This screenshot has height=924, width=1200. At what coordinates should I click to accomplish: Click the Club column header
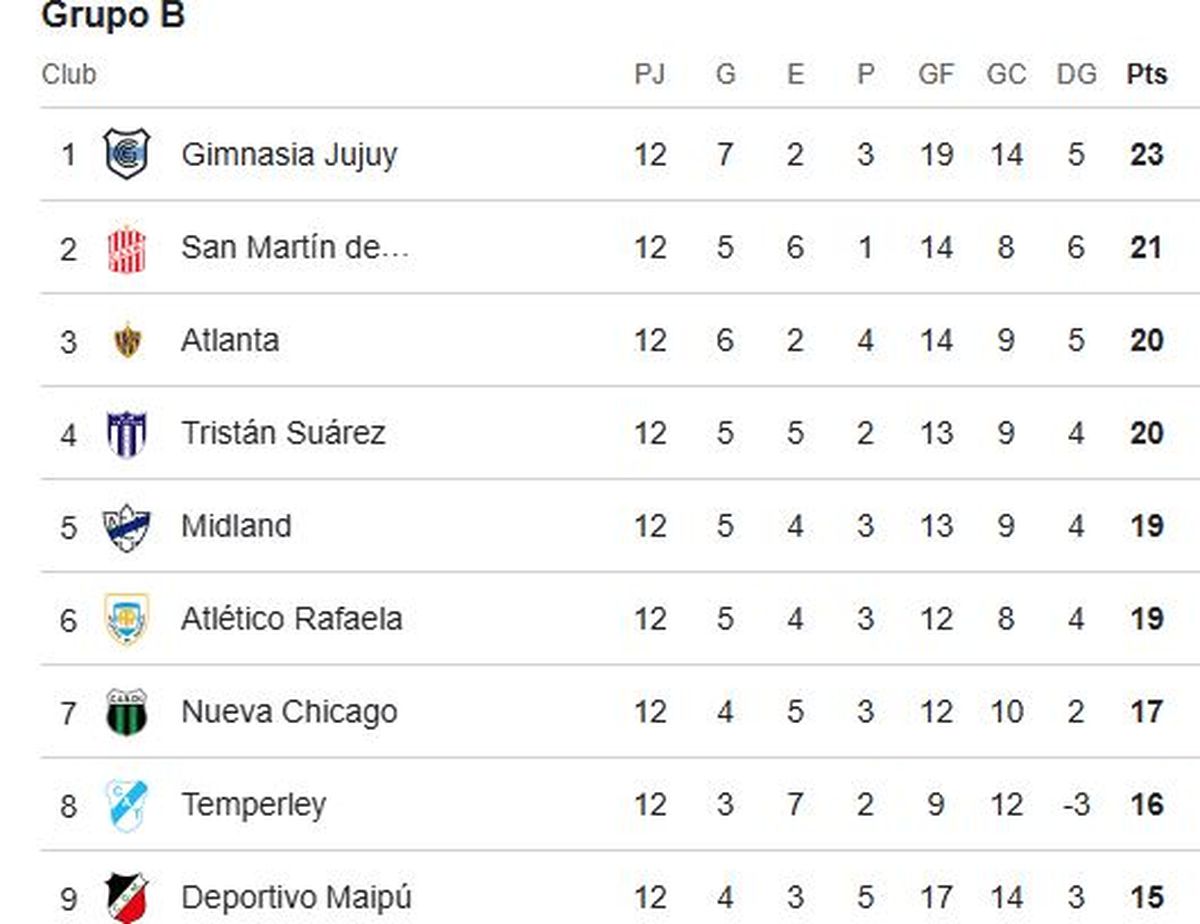tap(69, 75)
